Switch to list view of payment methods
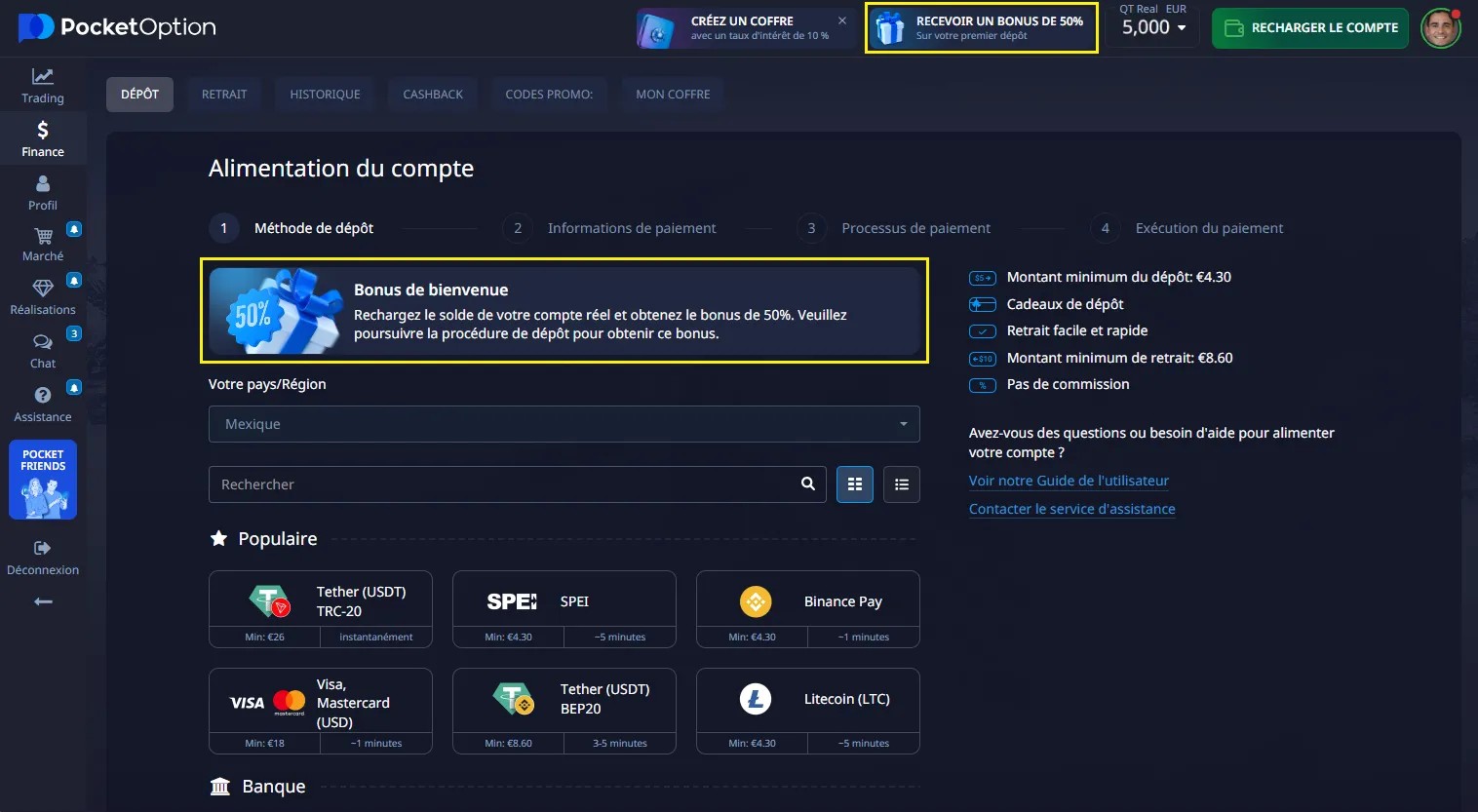Viewport: 1478px width, 812px height. click(902, 484)
